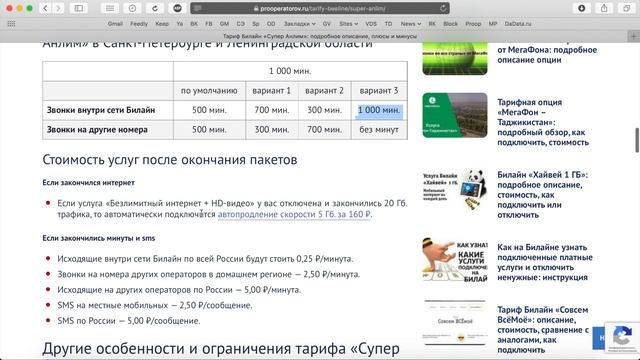This screenshot has height=360, width=640.
Task: Click the вариант 2 column header
Action: 324,91
